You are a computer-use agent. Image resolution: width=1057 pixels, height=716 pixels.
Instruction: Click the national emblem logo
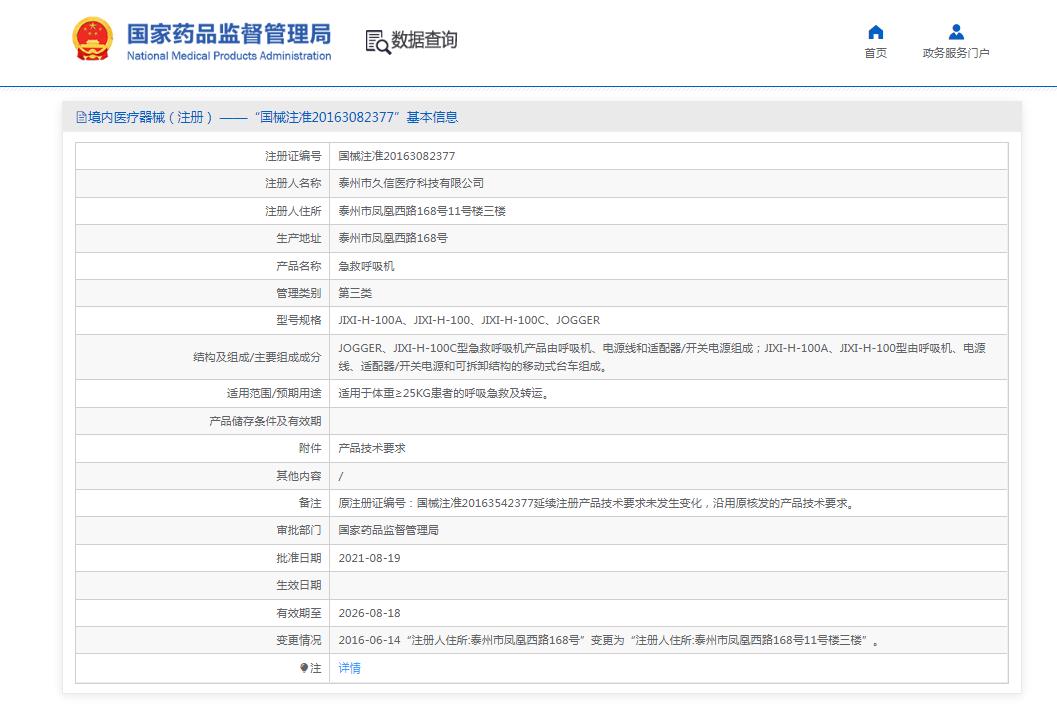93,40
